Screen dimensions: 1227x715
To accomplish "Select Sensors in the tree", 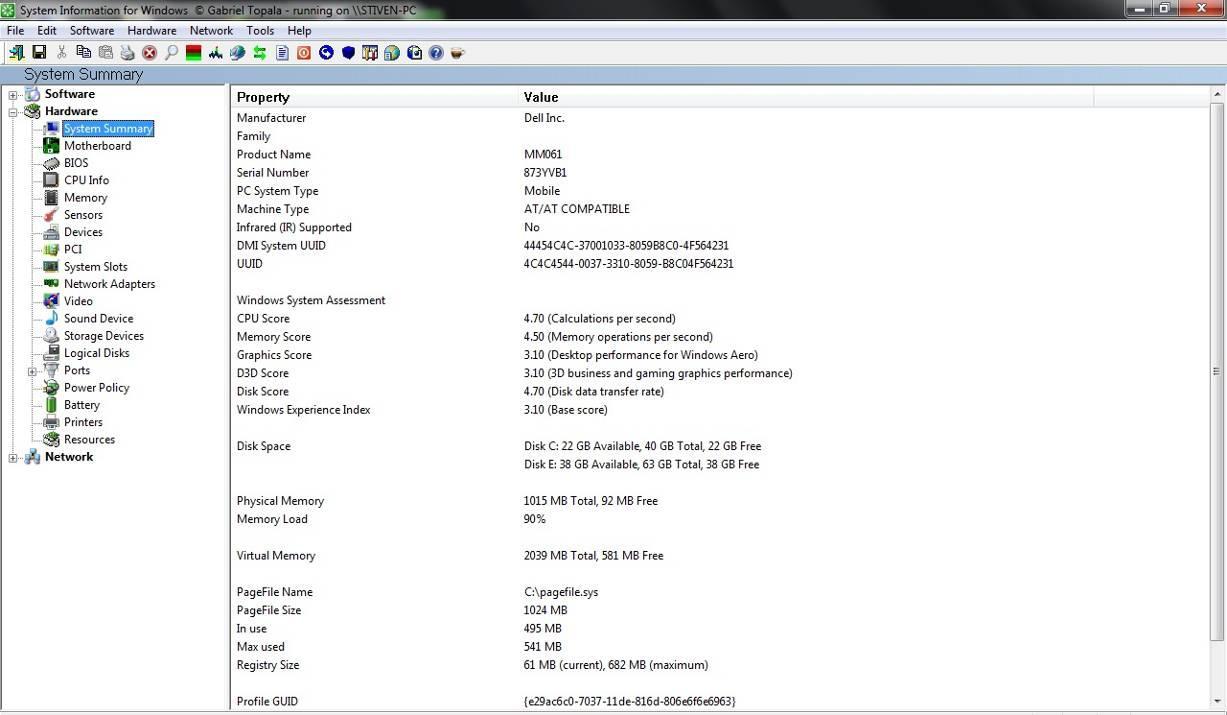I will coord(83,215).
